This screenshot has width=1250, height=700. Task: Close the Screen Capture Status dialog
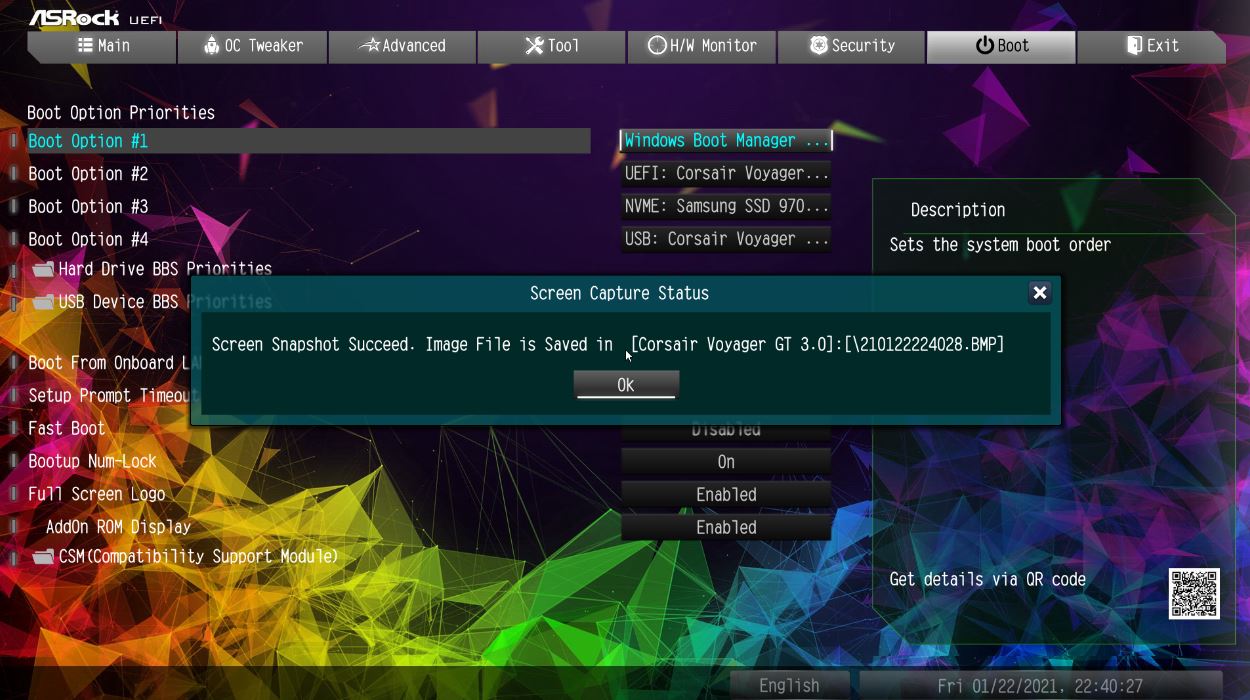click(x=1040, y=293)
